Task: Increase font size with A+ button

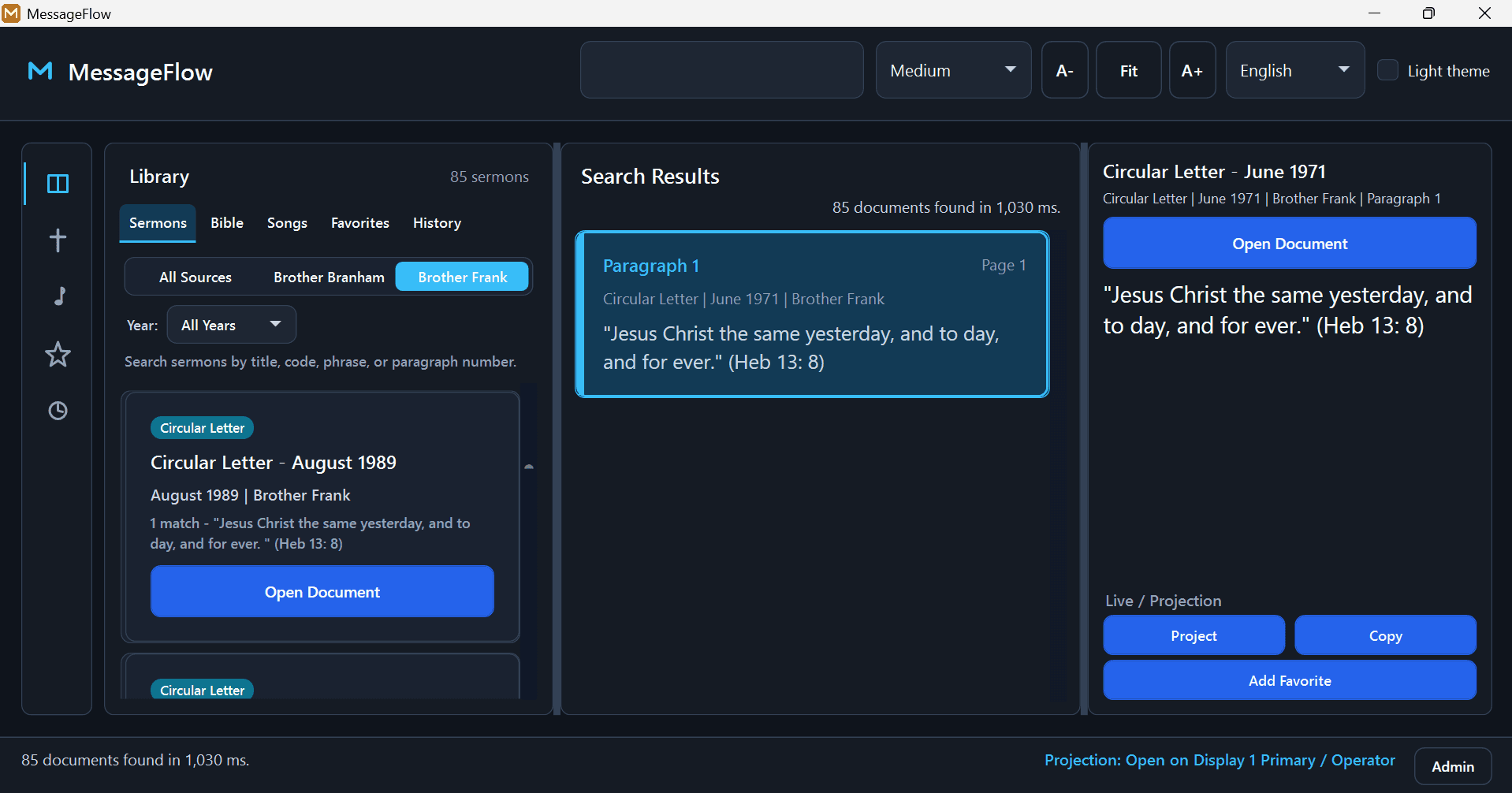Action: pyautogui.click(x=1192, y=70)
